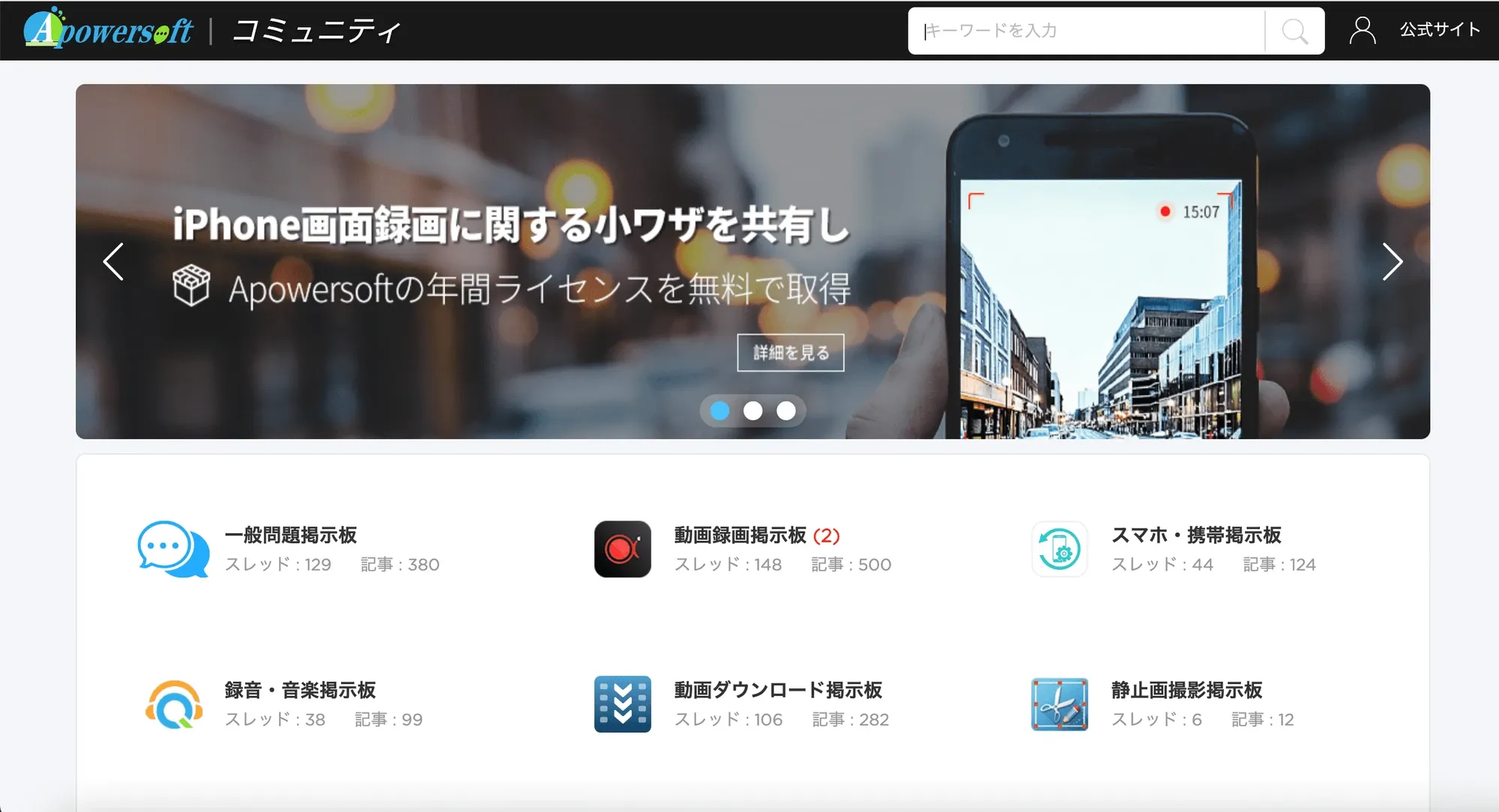1499x812 pixels.
Task: Show next banner slide arrow
Action: [x=1392, y=261]
